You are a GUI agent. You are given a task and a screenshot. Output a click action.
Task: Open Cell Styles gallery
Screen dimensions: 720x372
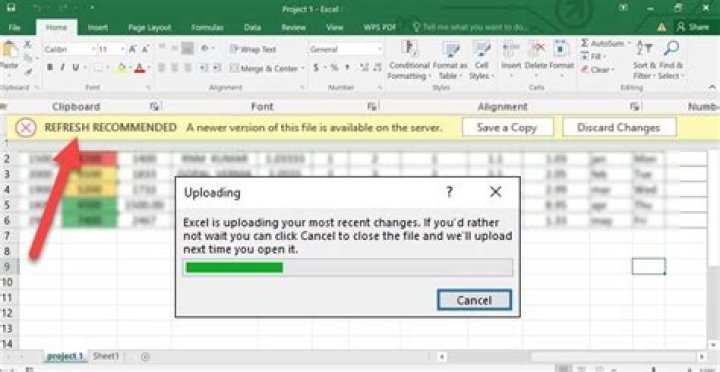point(481,60)
